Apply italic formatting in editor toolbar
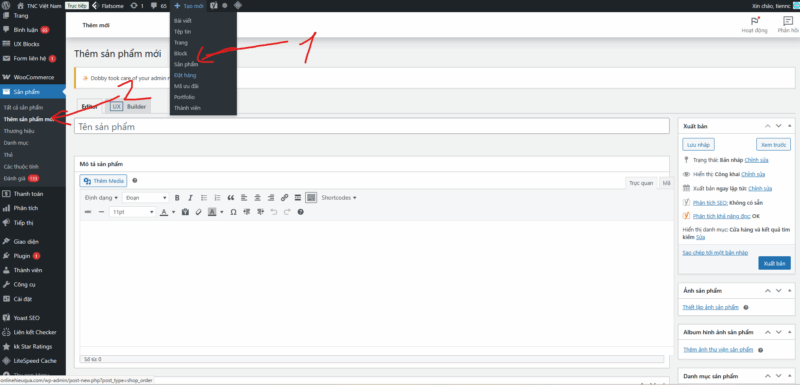Viewport: 800px width, 385px height. tap(190, 198)
